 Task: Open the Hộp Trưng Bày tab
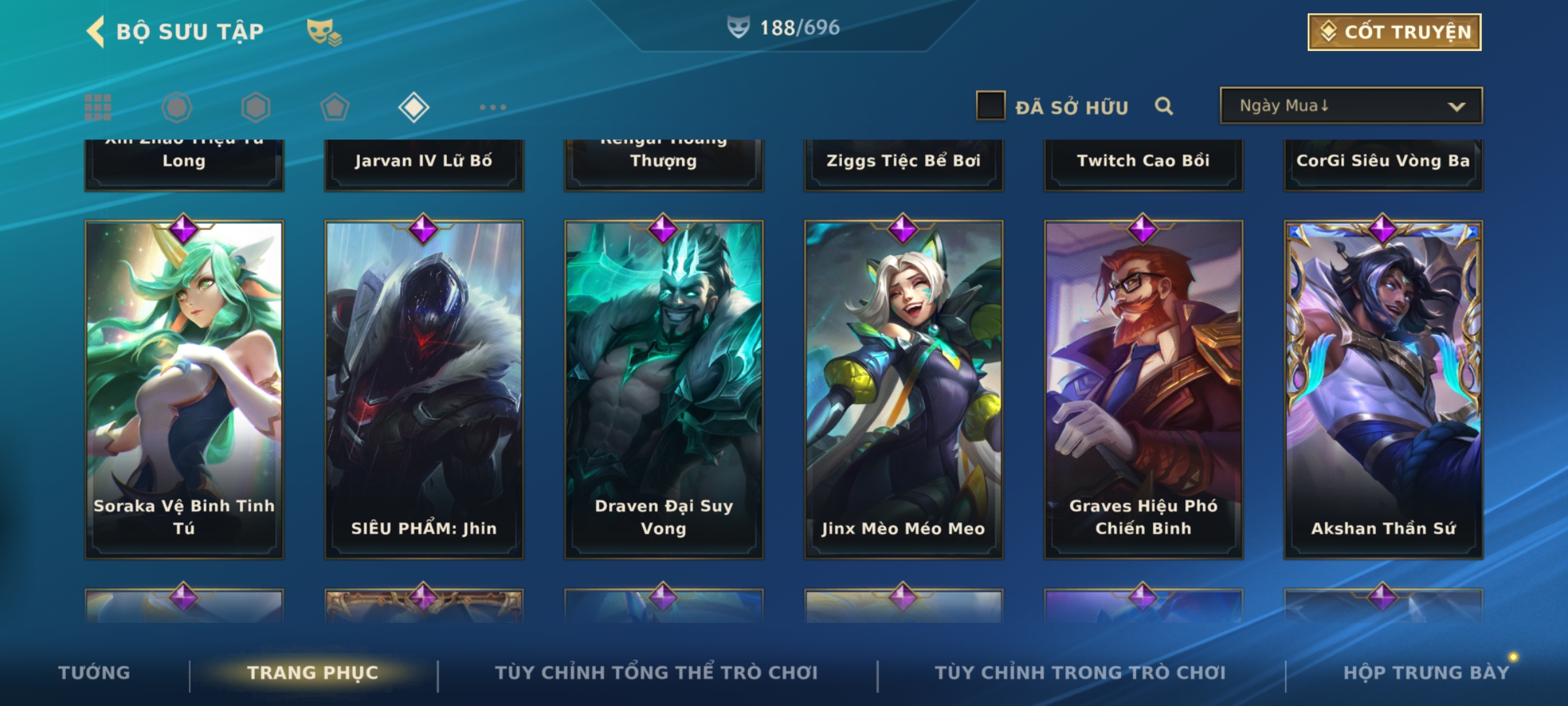coord(1426,673)
